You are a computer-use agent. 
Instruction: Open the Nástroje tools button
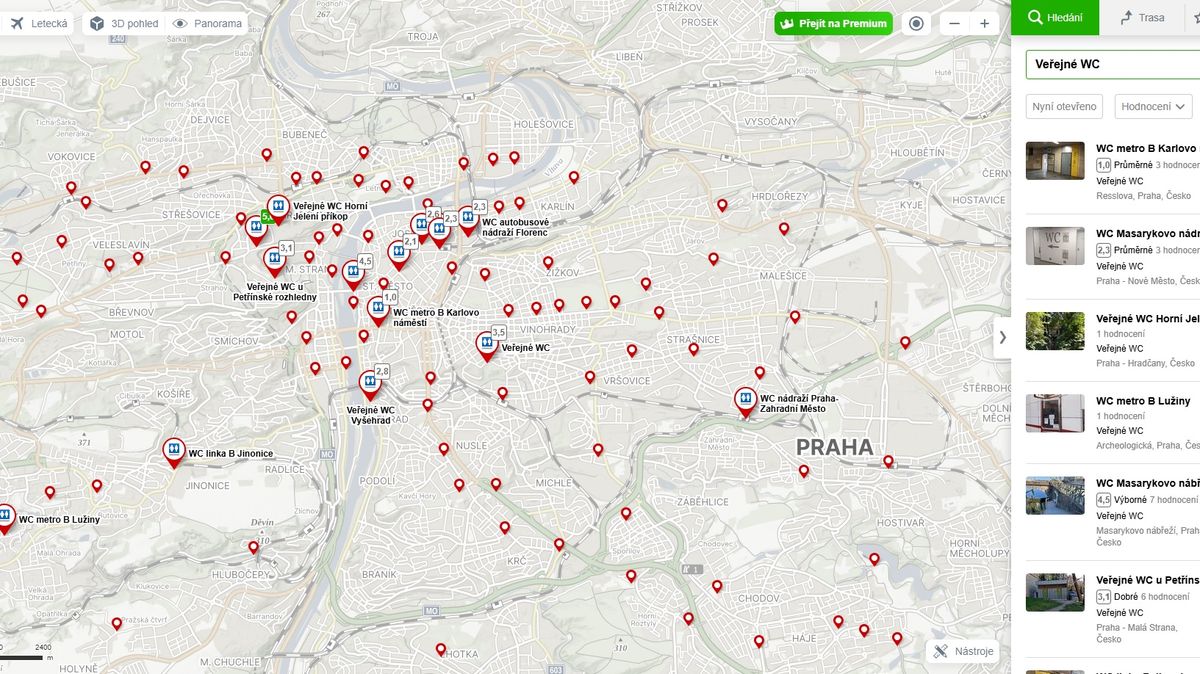[x=963, y=651]
